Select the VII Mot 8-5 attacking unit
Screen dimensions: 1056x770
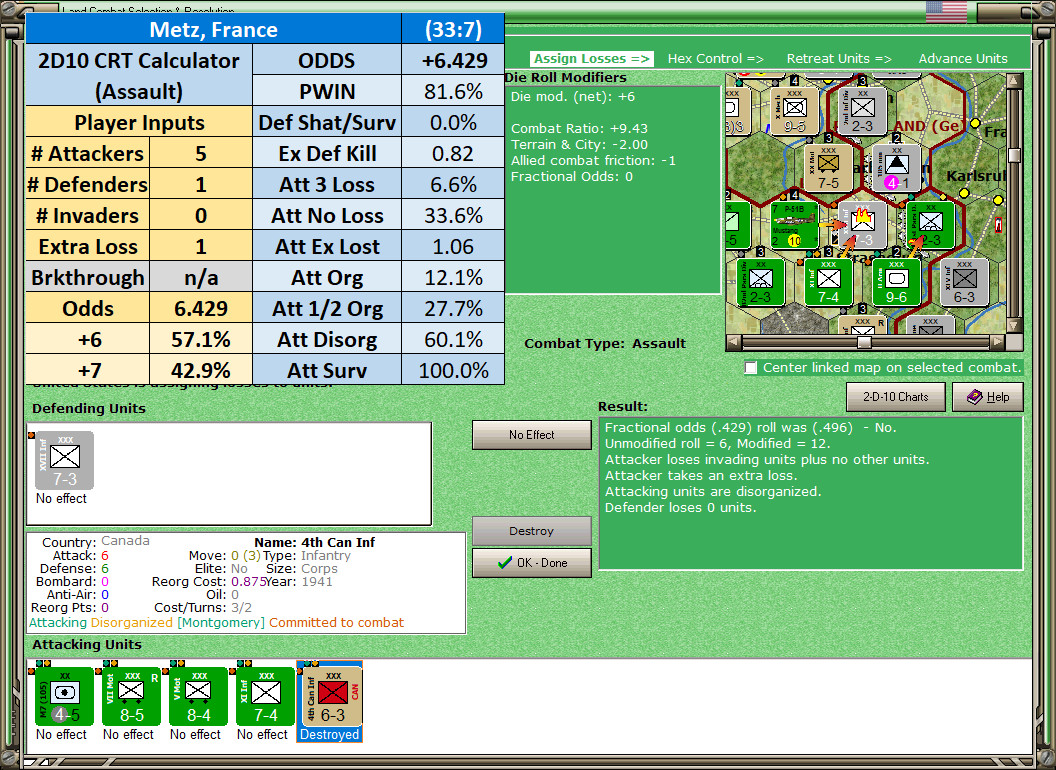(131, 696)
